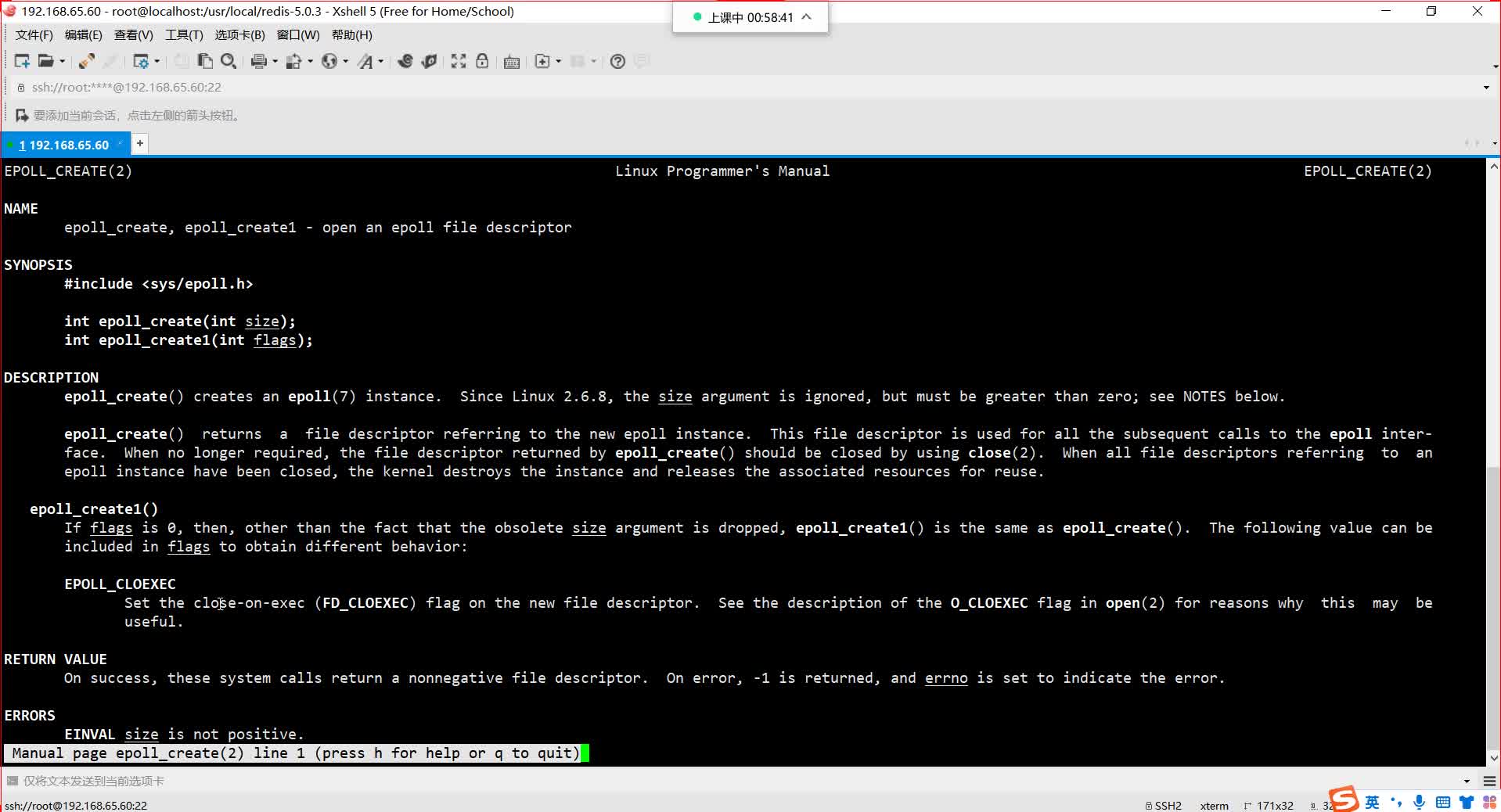
Task: Click the compose bar input field at the bottom
Action: point(736,781)
